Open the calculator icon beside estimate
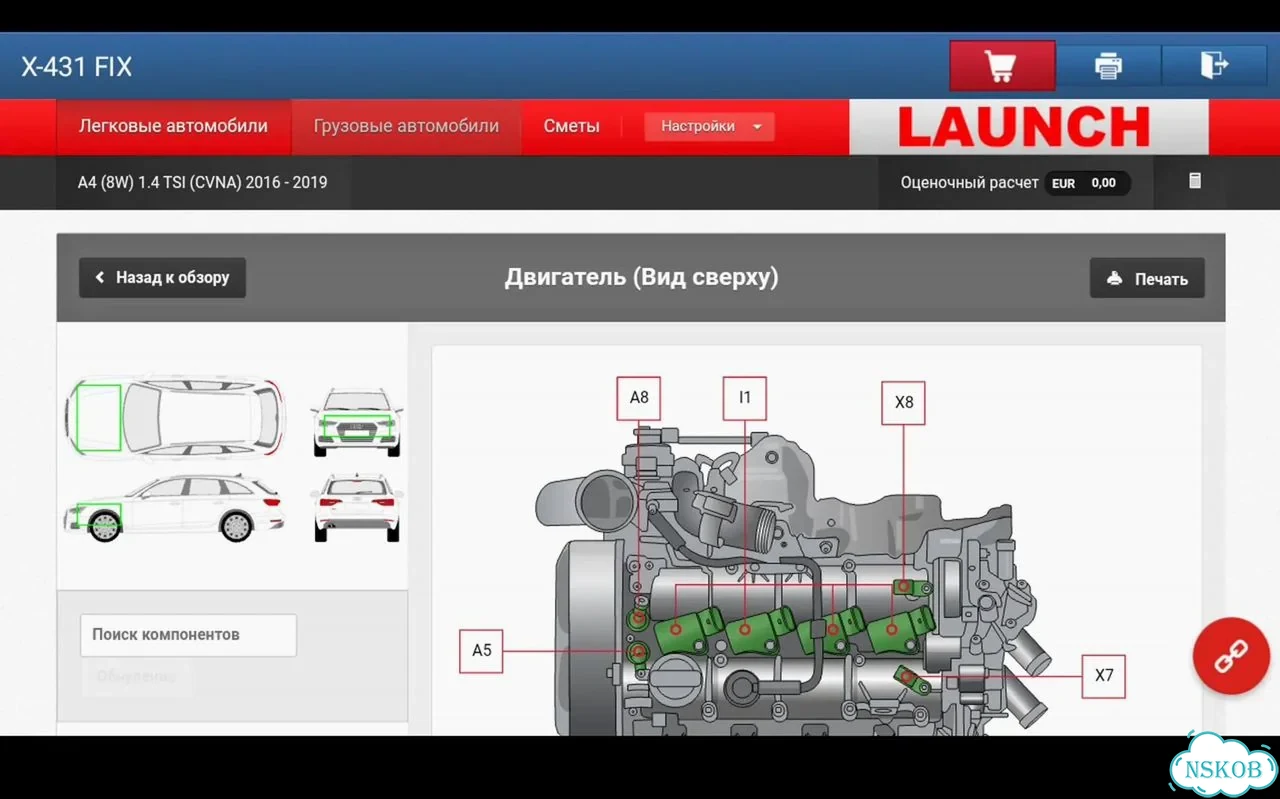1280x799 pixels. pyautogui.click(x=1195, y=181)
